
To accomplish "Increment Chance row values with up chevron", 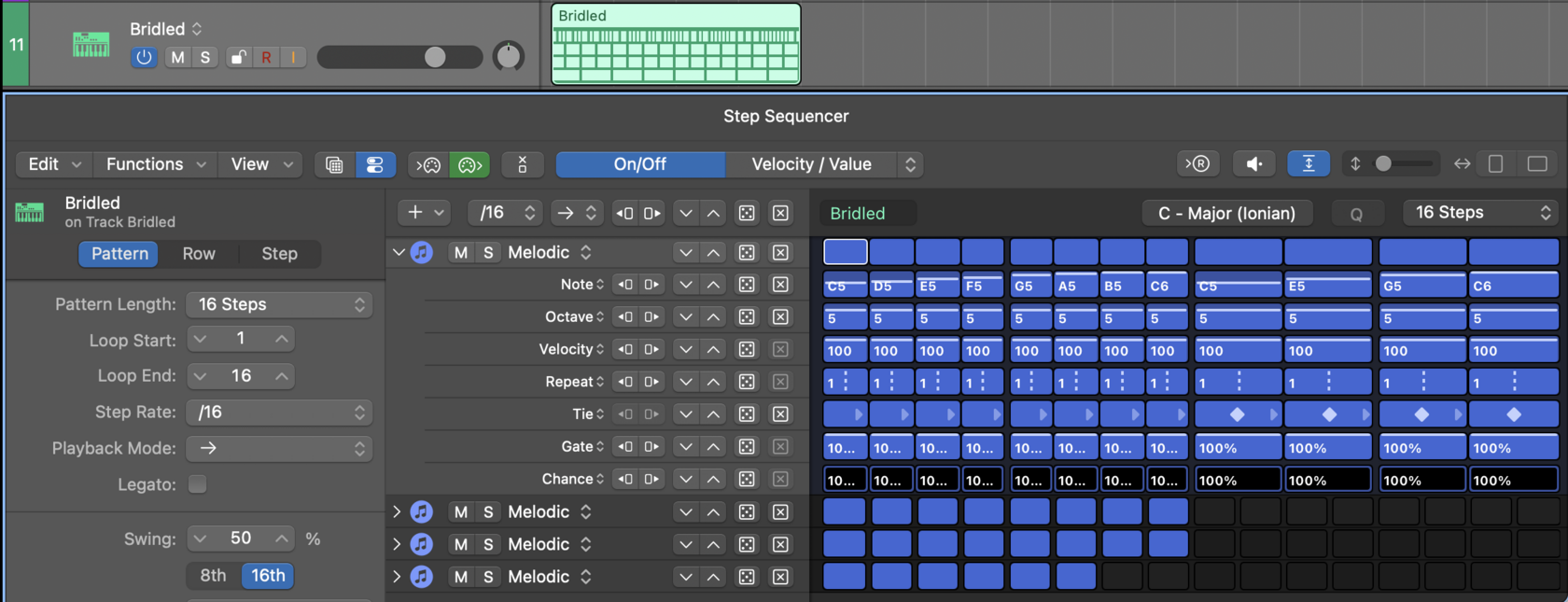I will click(713, 479).
